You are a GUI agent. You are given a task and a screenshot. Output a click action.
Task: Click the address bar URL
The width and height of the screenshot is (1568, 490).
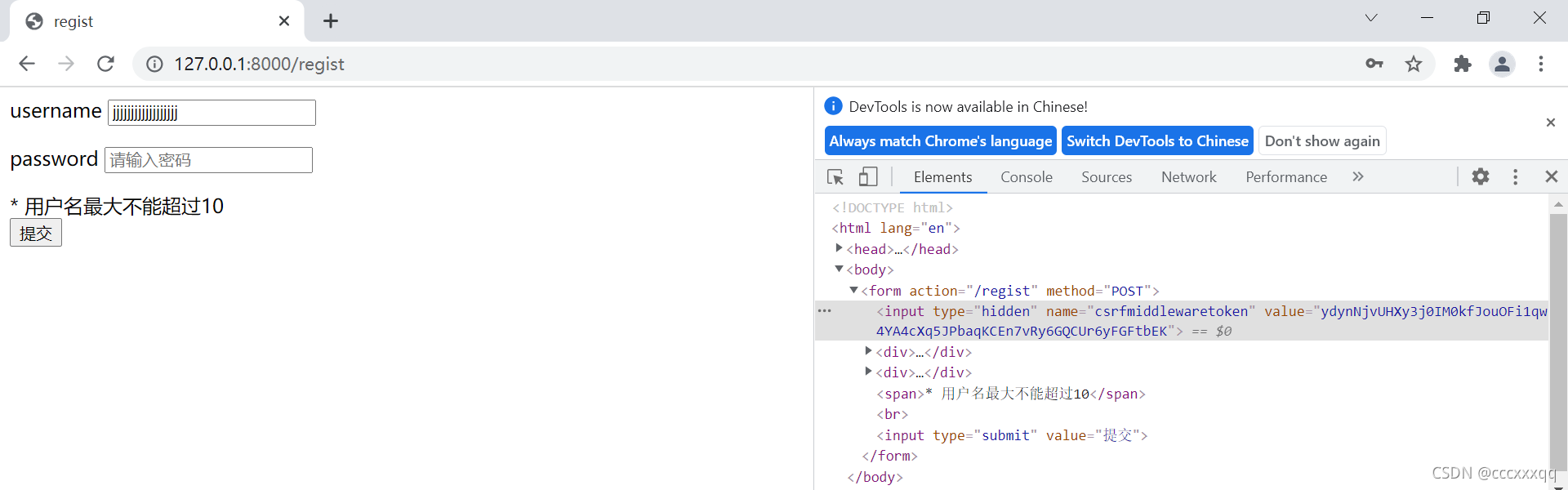click(259, 64)
